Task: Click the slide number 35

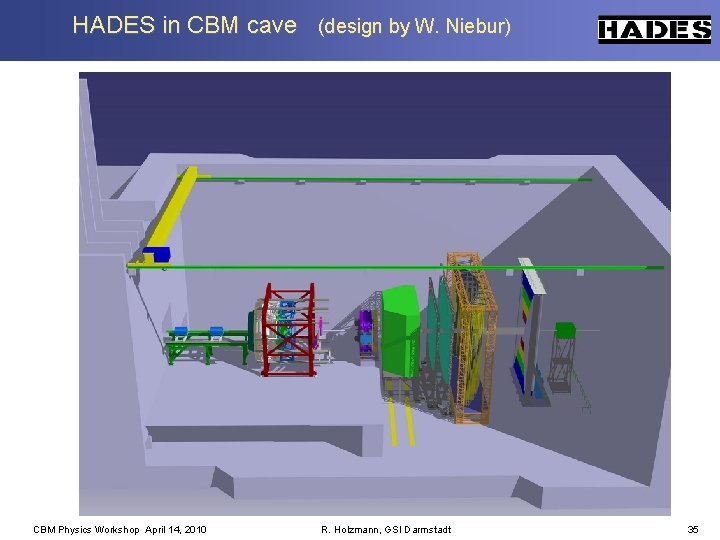Action: click(693, 529)
